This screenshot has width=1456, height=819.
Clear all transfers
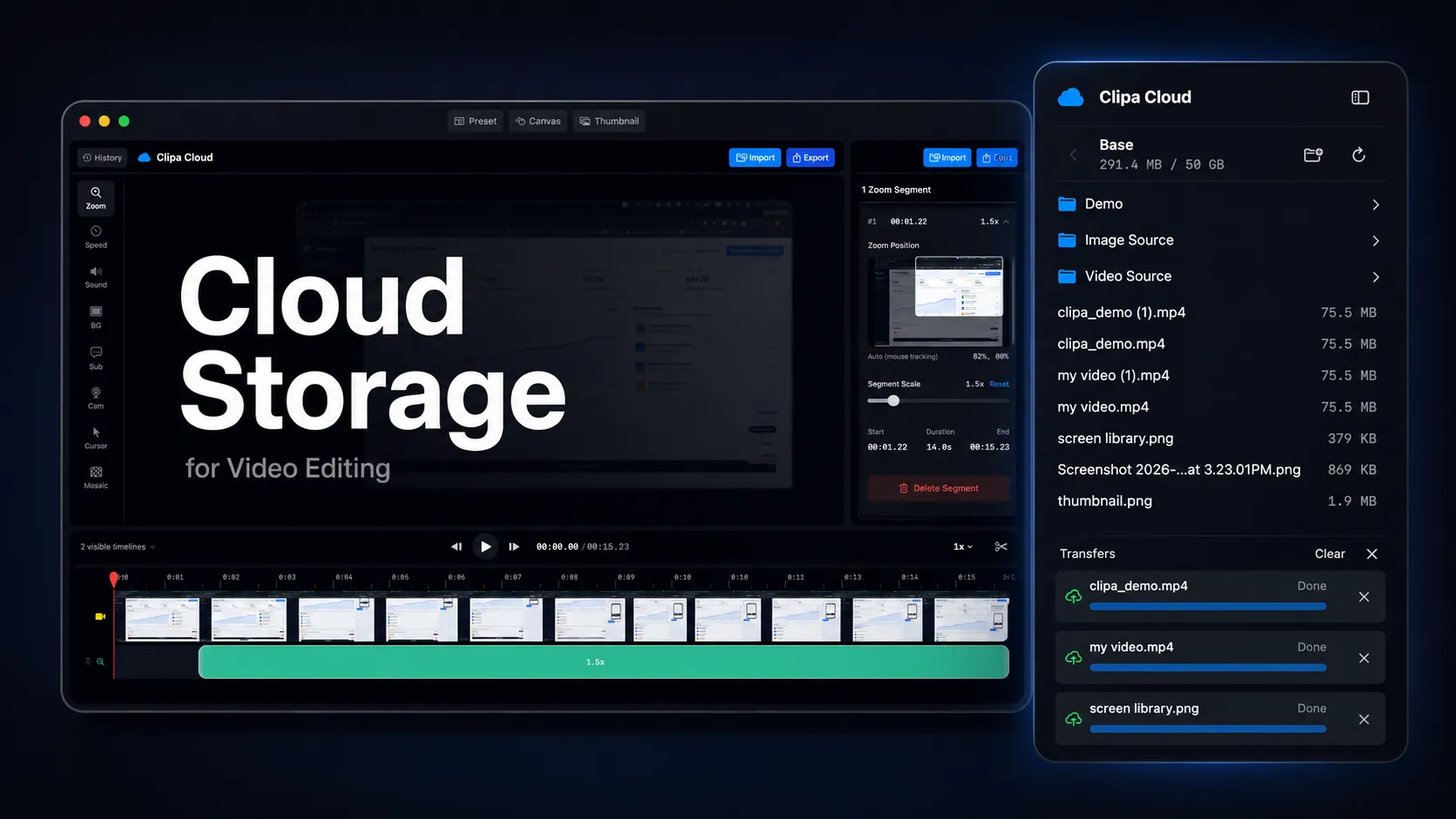(1330, 554)
